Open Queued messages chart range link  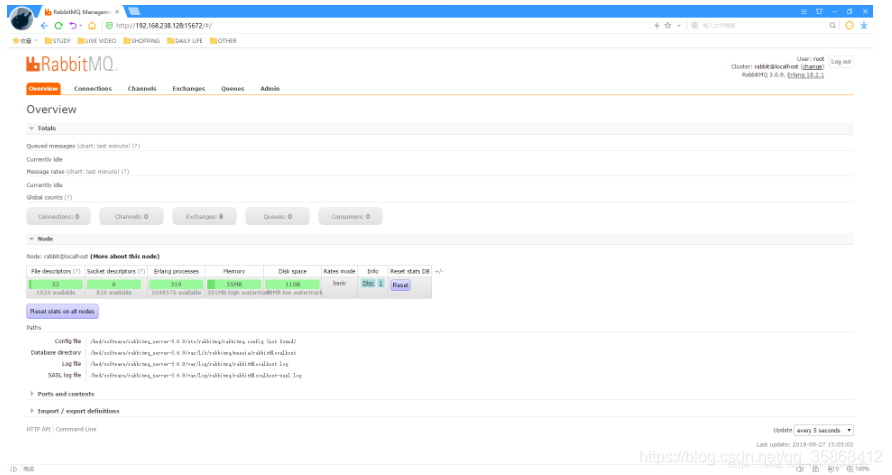click(104, 146)
